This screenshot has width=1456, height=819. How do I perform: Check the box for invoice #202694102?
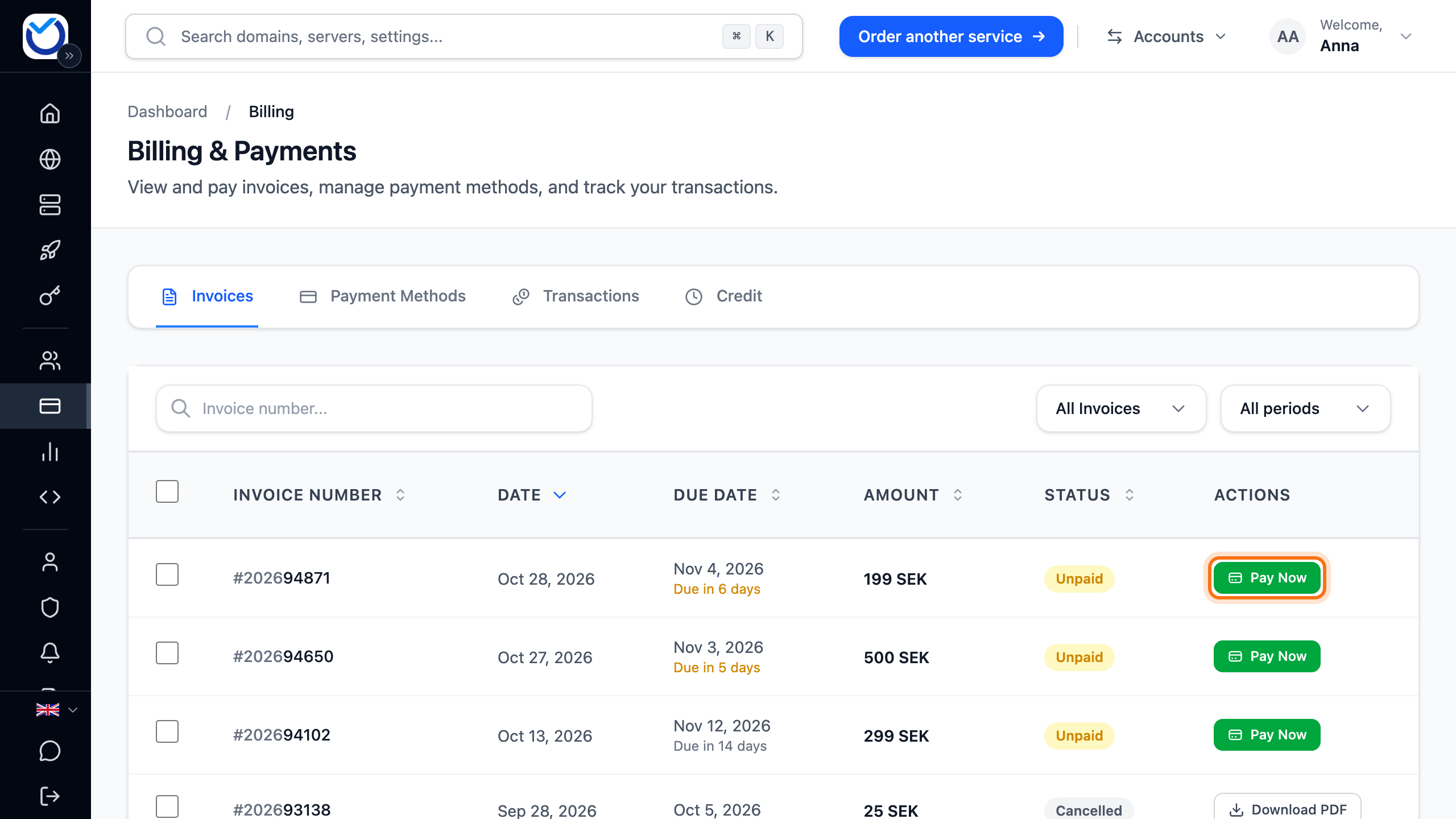[167, 731]
